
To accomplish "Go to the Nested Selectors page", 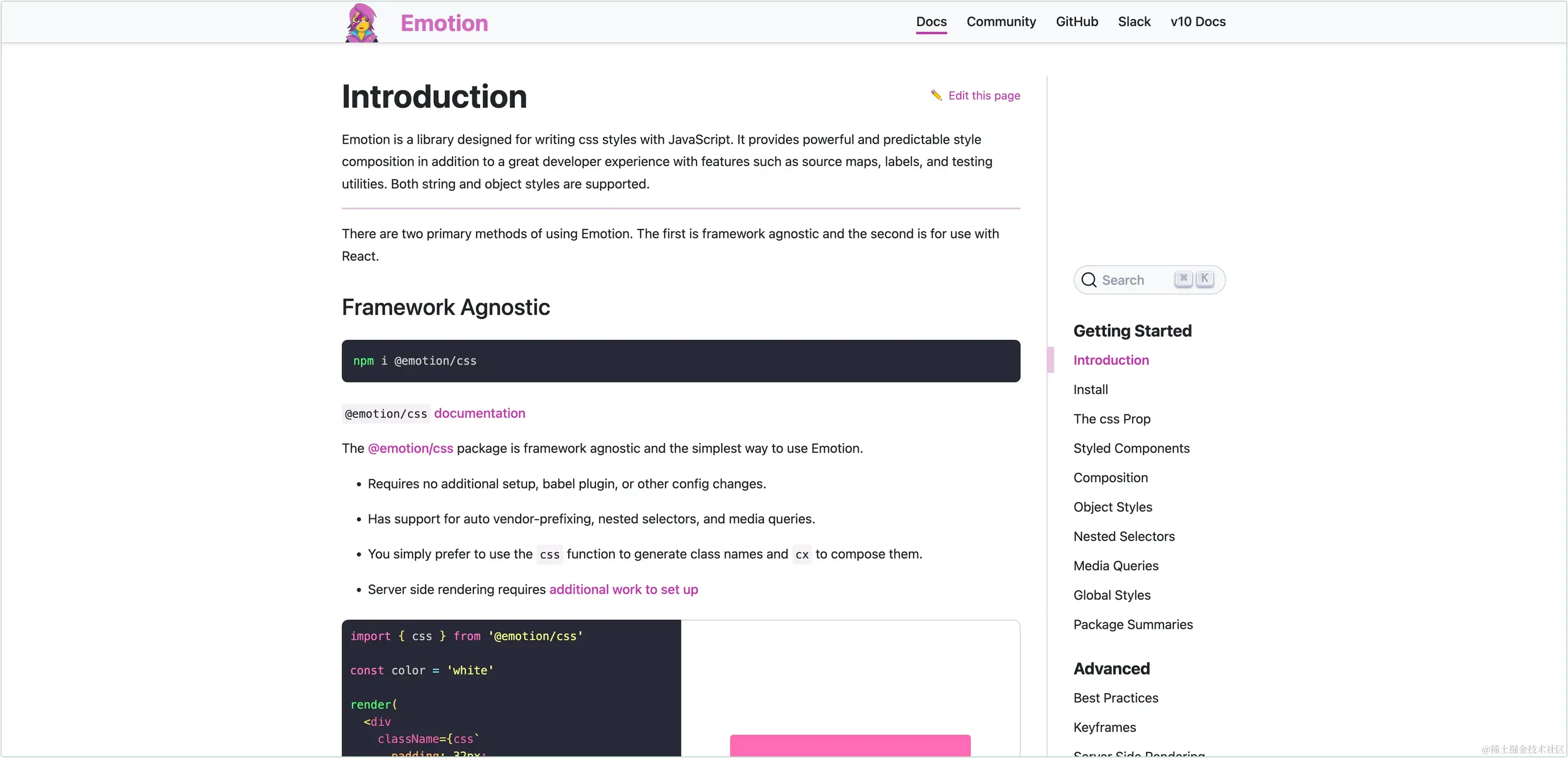I will click(1124, 537).
